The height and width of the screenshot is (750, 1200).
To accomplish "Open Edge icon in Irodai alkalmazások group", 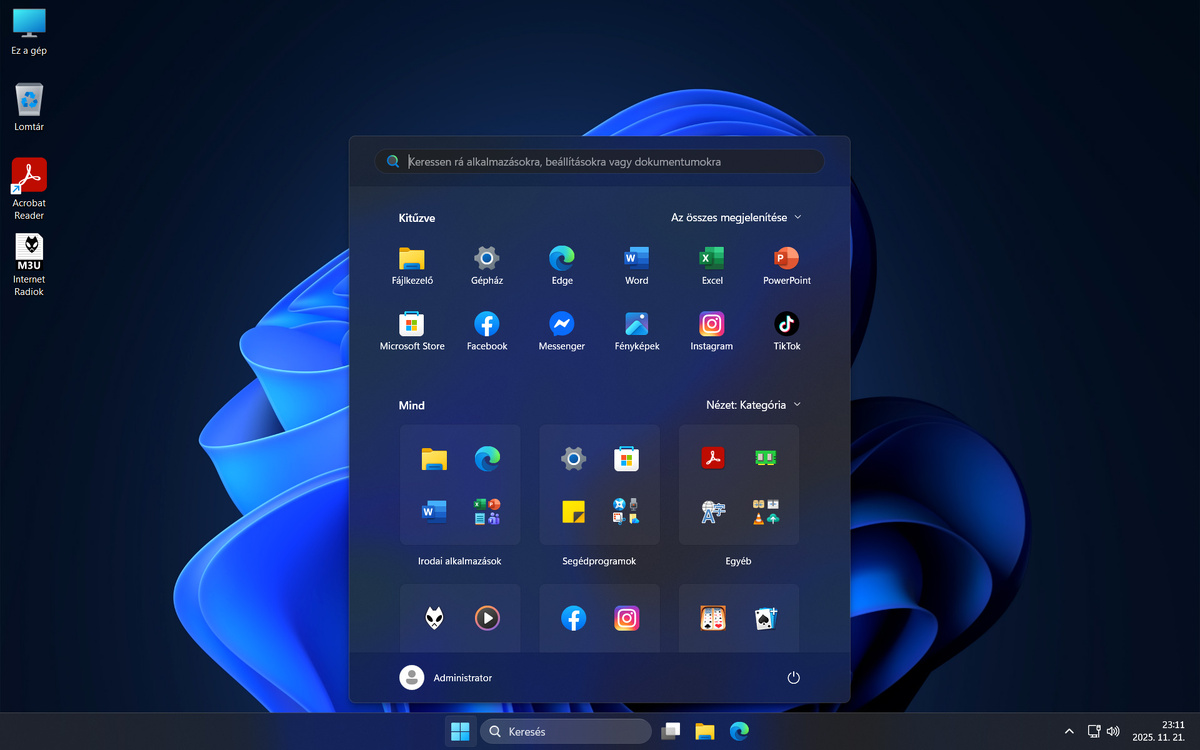I will tap(487, 459).
